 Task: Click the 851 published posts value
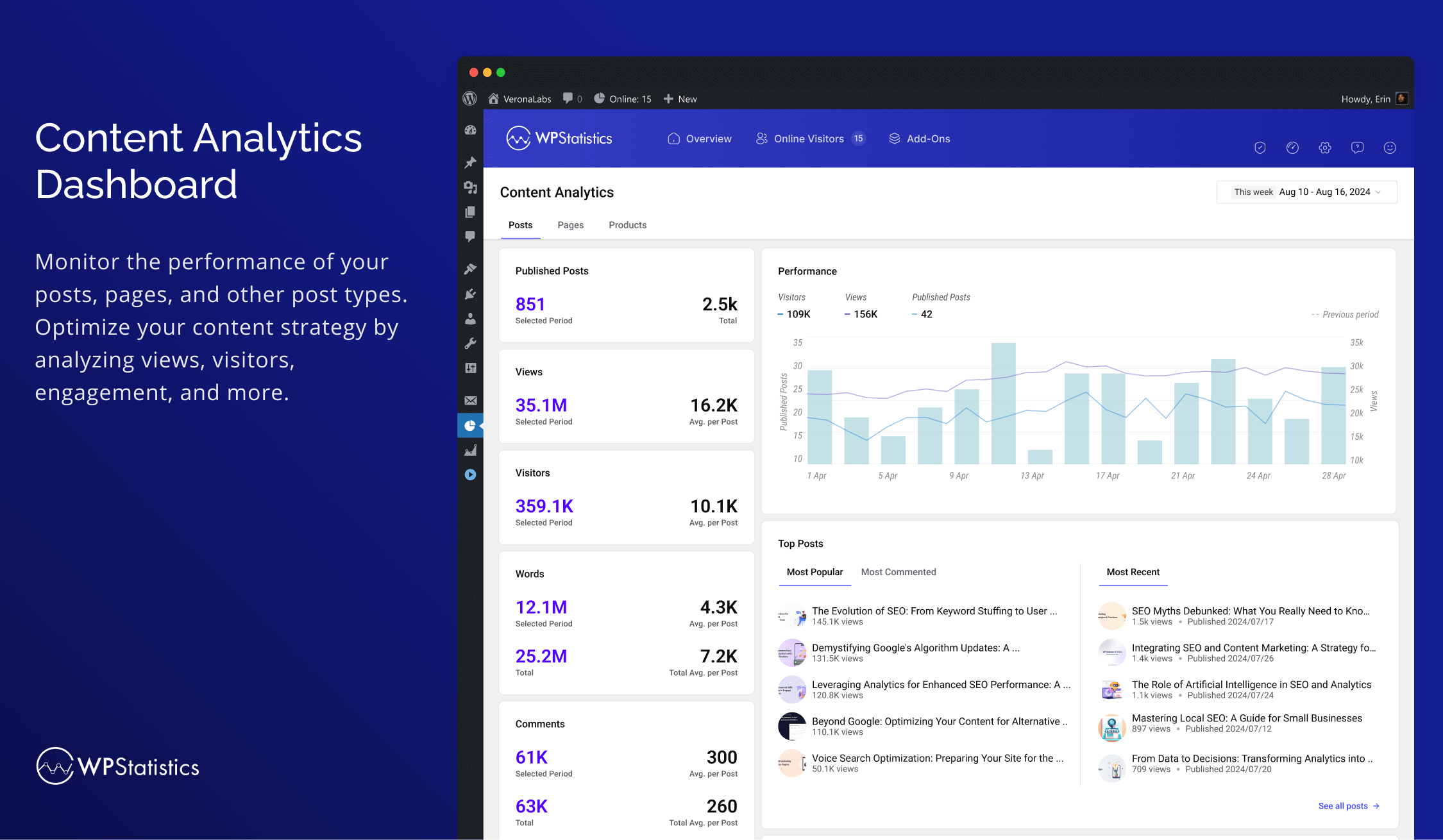click(x=530, y=304)
